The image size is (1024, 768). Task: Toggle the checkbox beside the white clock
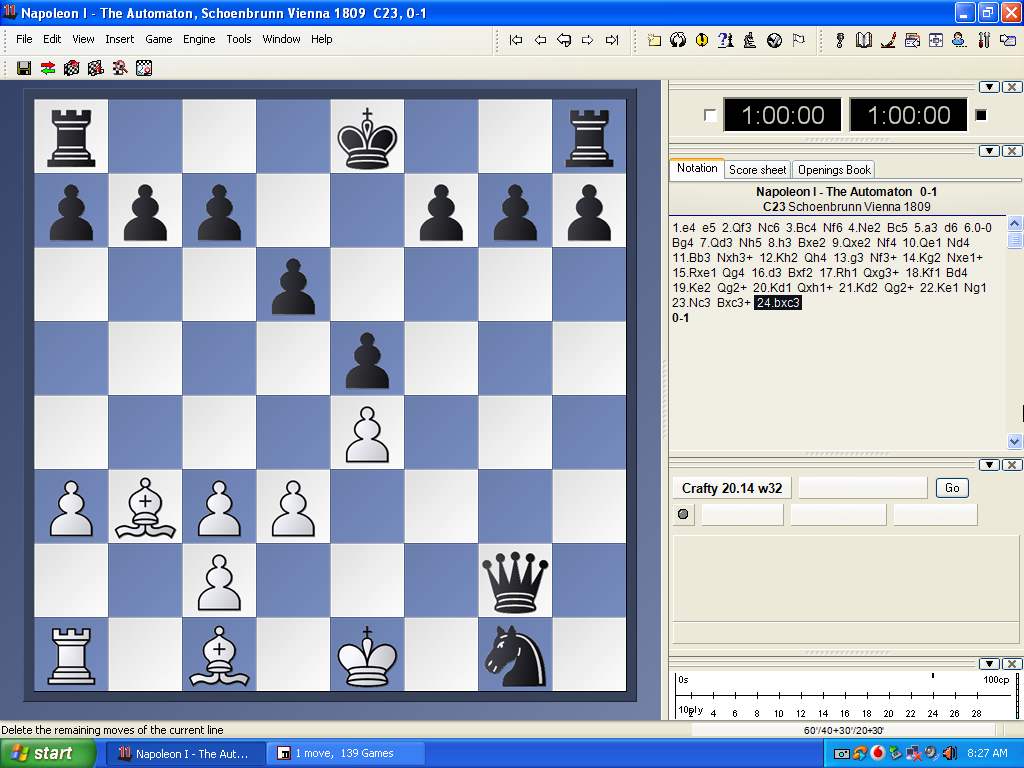pos(713,114)
